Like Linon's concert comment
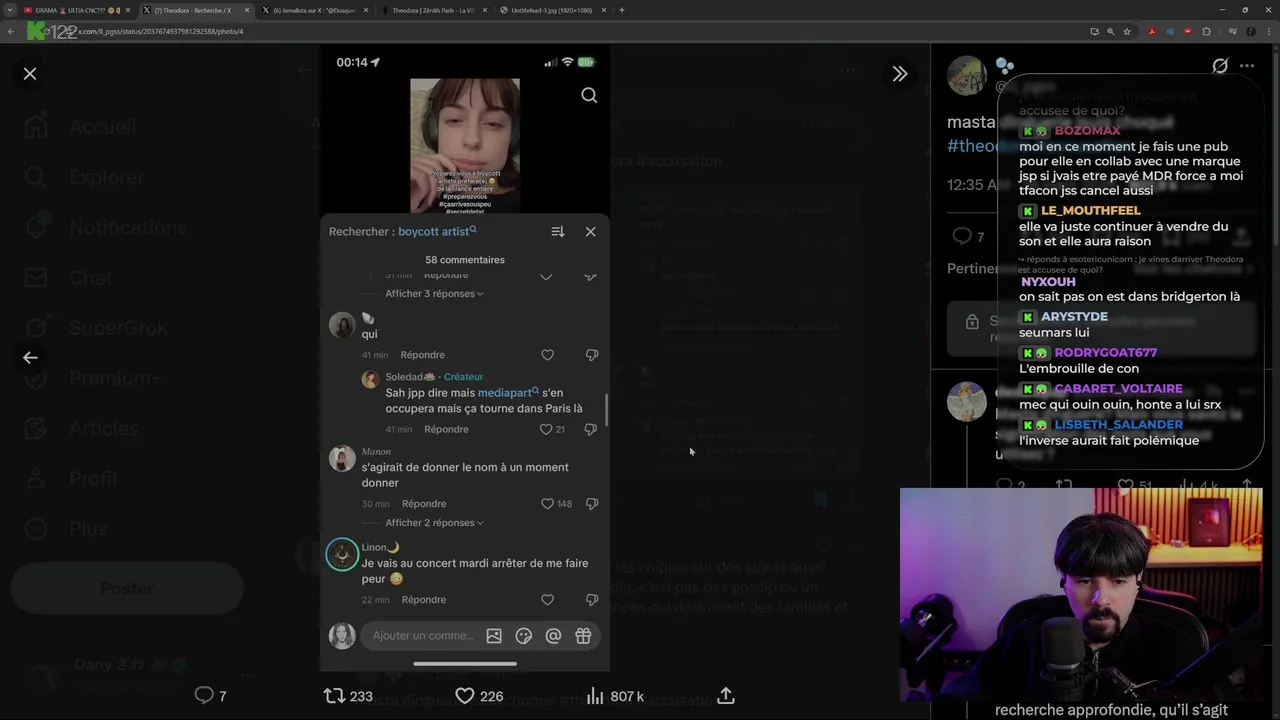1280x720 pixels. [547, 600]
